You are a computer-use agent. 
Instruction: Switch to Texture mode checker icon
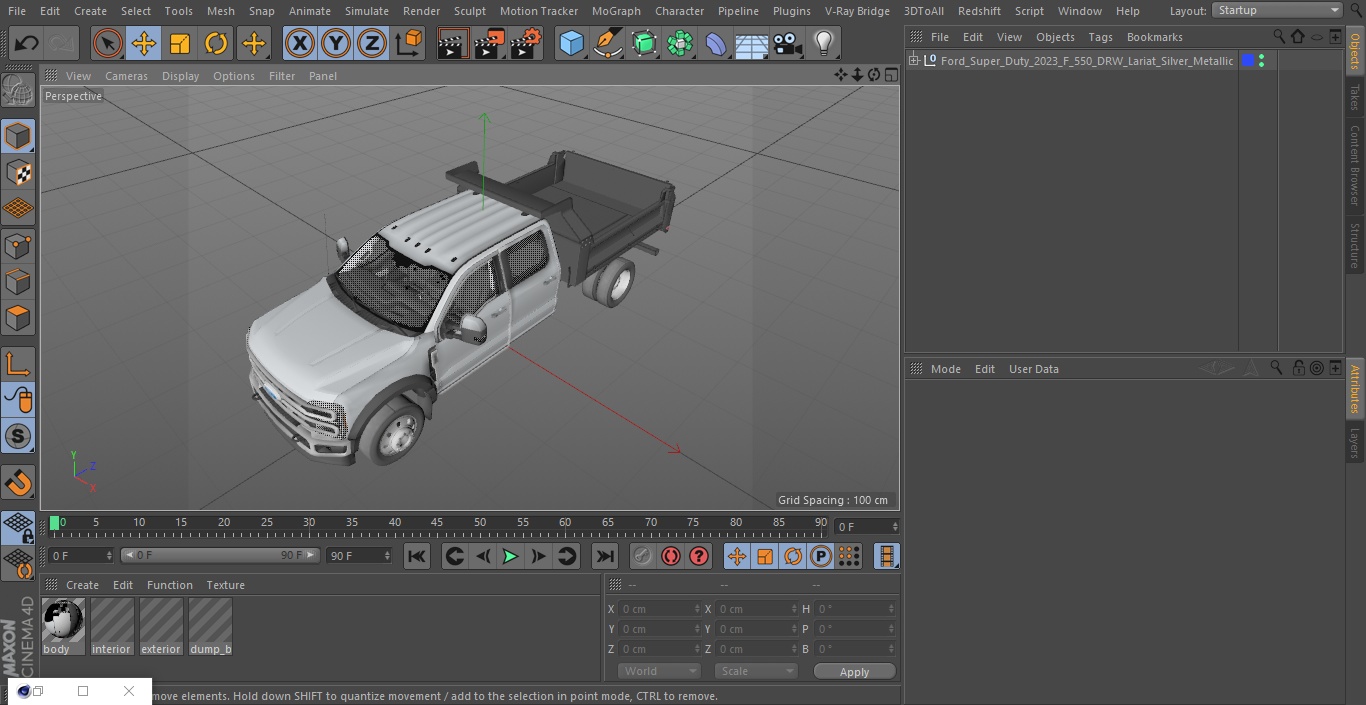click(18, 173)
